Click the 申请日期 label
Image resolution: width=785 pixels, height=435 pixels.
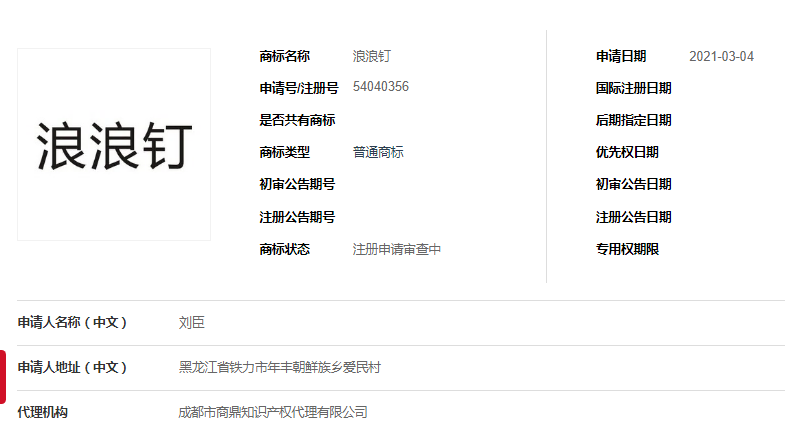click(621, 56)
